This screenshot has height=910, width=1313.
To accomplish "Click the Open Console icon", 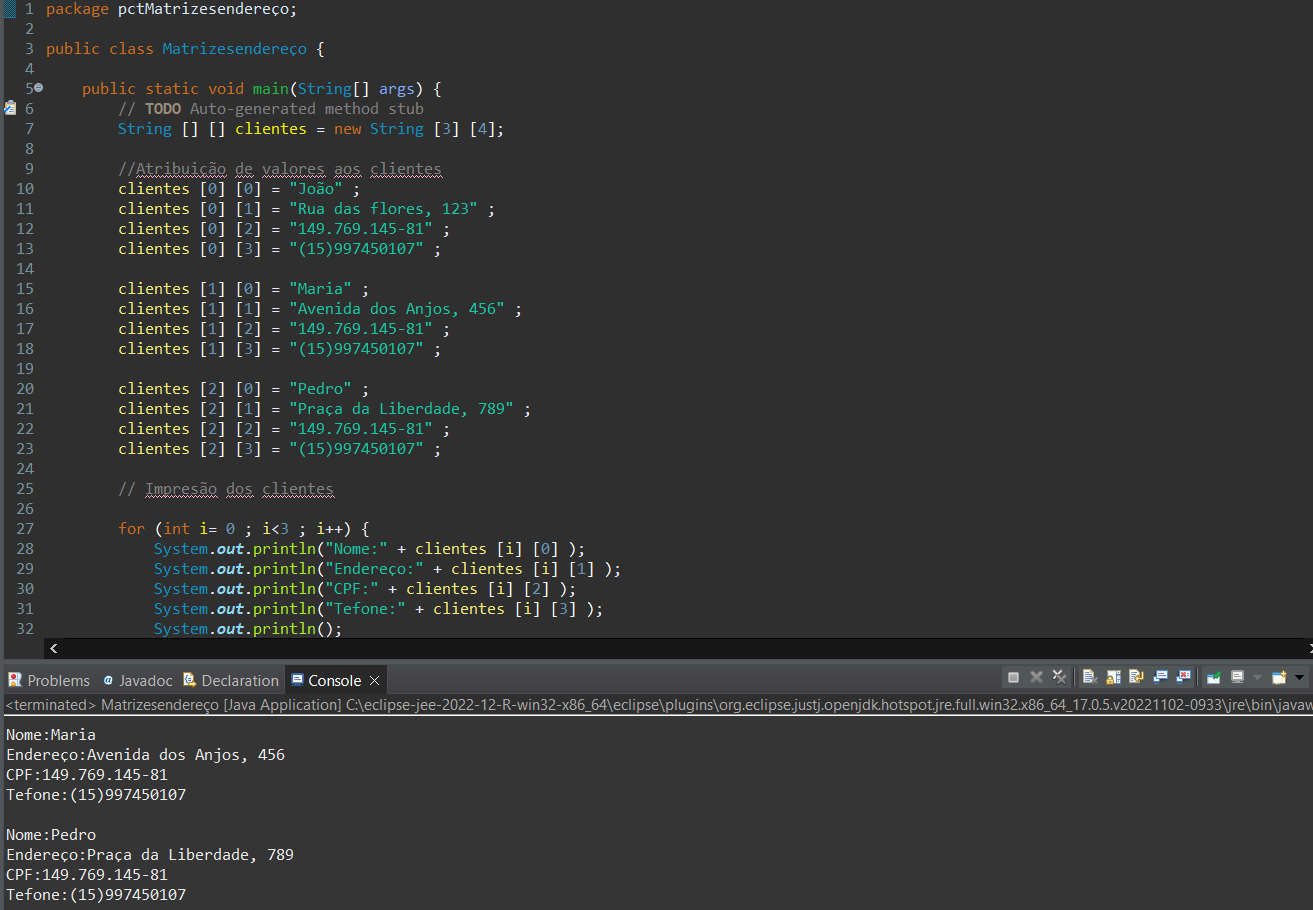I will click(1279, 677).
